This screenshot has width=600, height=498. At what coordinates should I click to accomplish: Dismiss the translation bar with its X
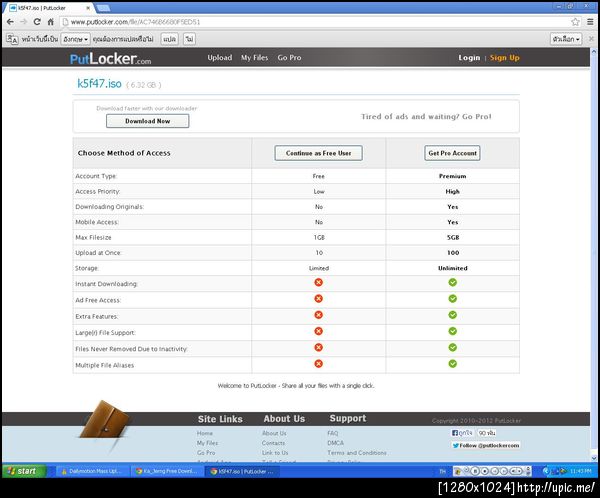[x=591, y=39]
